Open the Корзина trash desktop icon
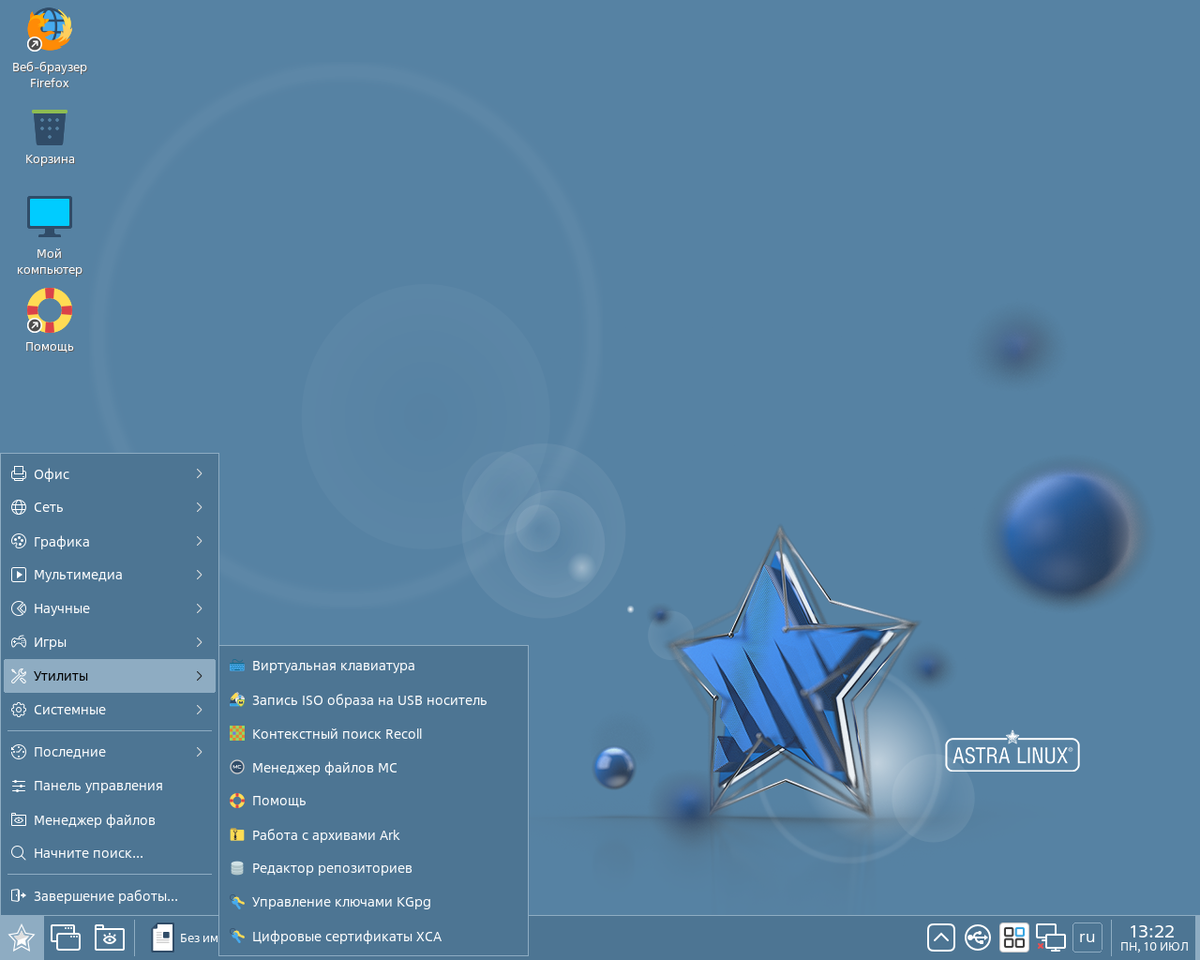Image resolution: width=1200 pixels, height=960 pixels. [x=49, y=136]
